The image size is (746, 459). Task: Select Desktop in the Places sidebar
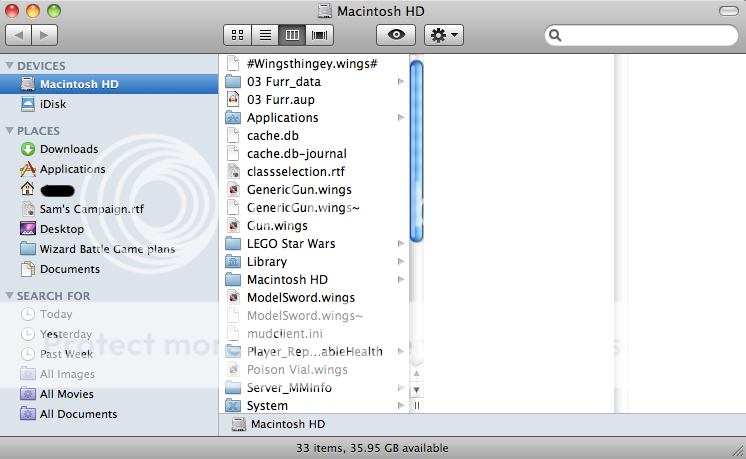click(x=61, y=229)
